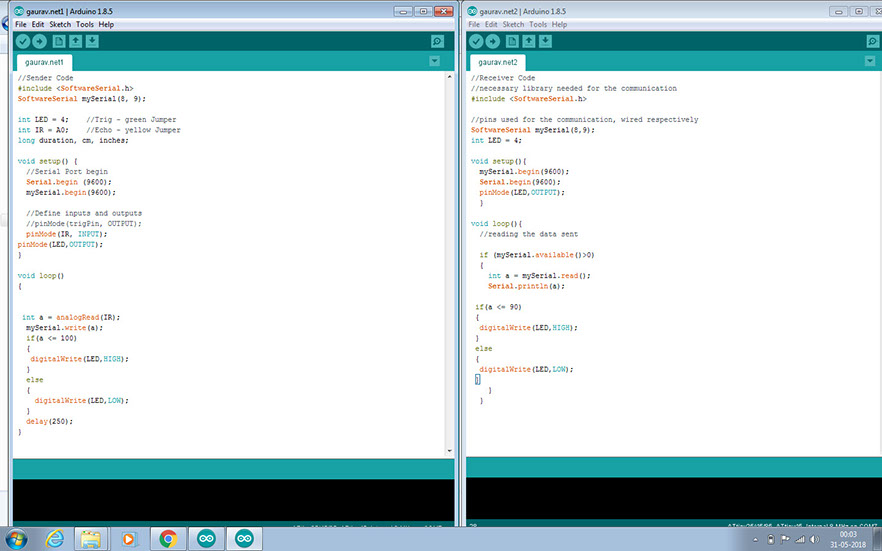Click 'if(a <= 90)' line in receiver
Screen dimensions: 882x551
click(498, 307)
